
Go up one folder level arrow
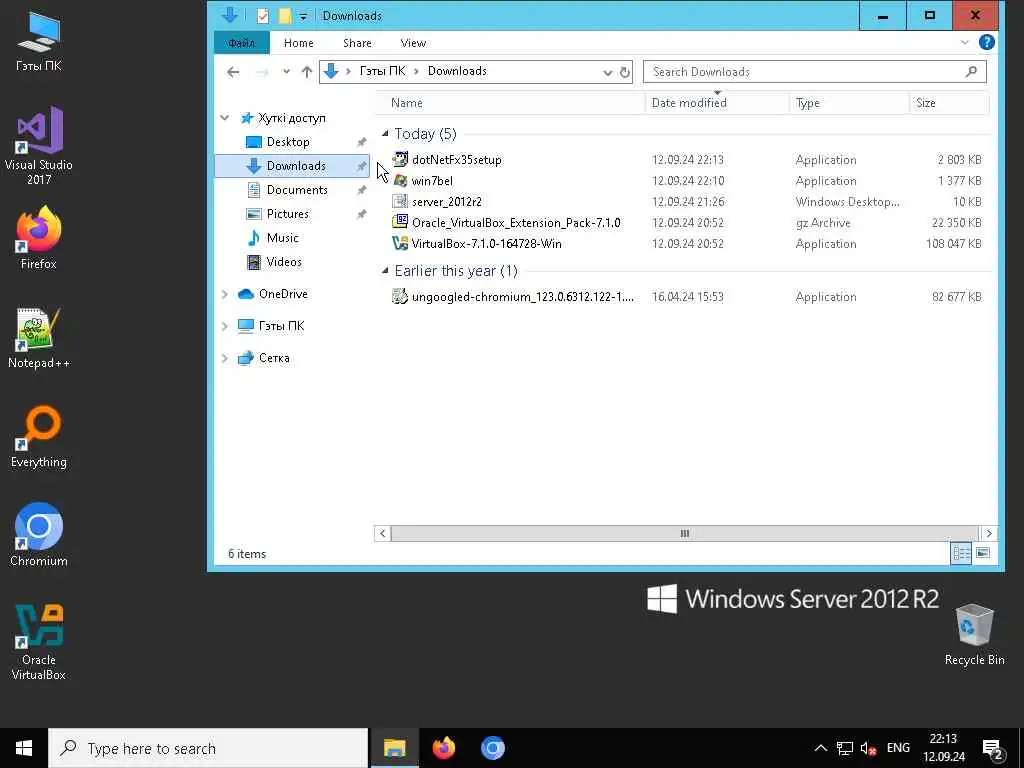pos(307,72)
